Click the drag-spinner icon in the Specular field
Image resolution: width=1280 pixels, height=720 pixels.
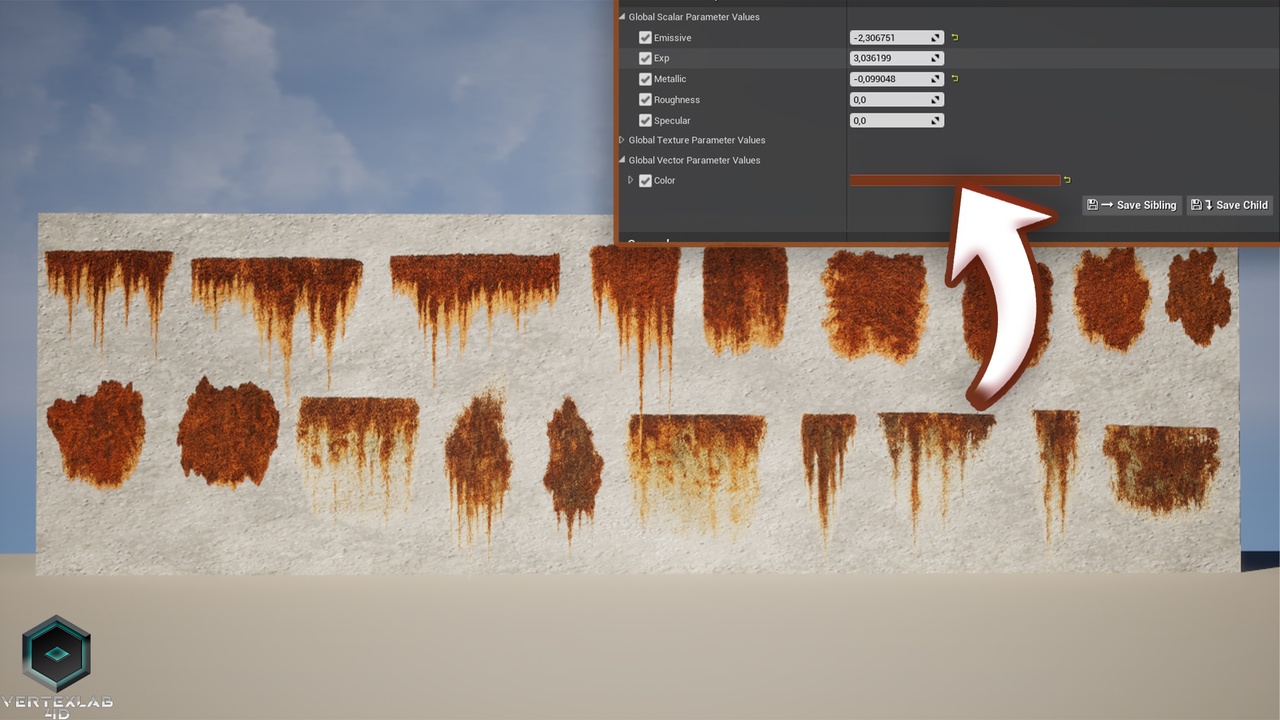pos(936,120)
